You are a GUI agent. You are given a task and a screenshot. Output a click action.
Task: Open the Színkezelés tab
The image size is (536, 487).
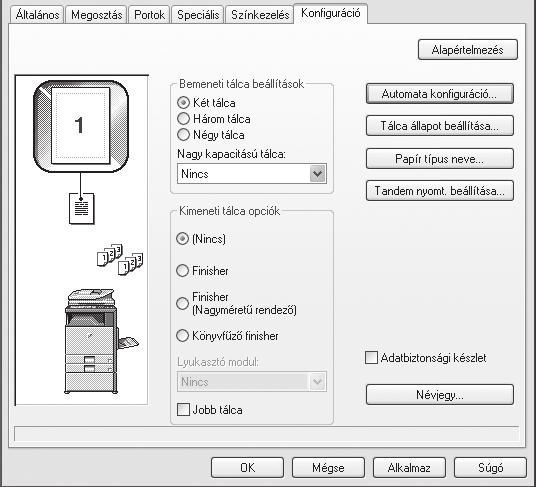(x=260, y=15)
